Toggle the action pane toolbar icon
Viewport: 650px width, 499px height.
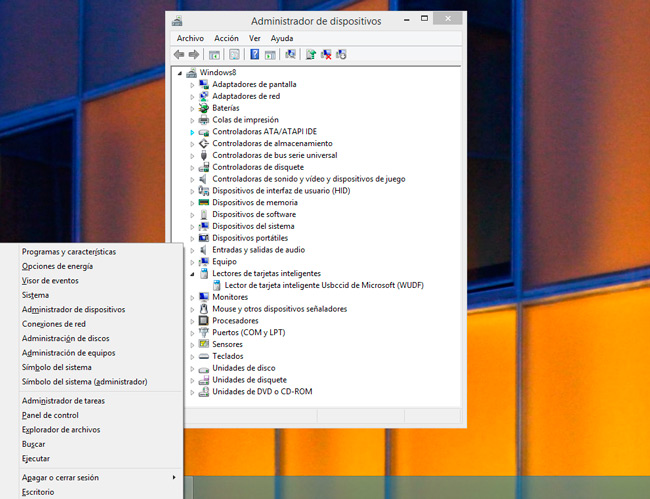pyautogui.click(x=270, y=54)
